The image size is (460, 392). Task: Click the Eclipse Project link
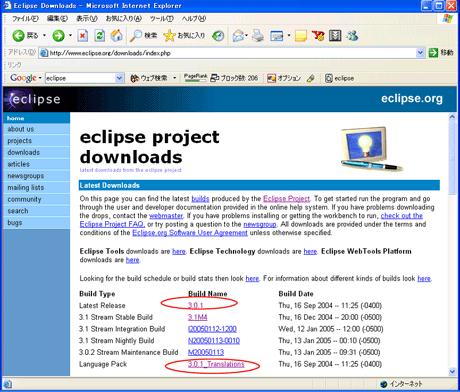tap(286, 199)
